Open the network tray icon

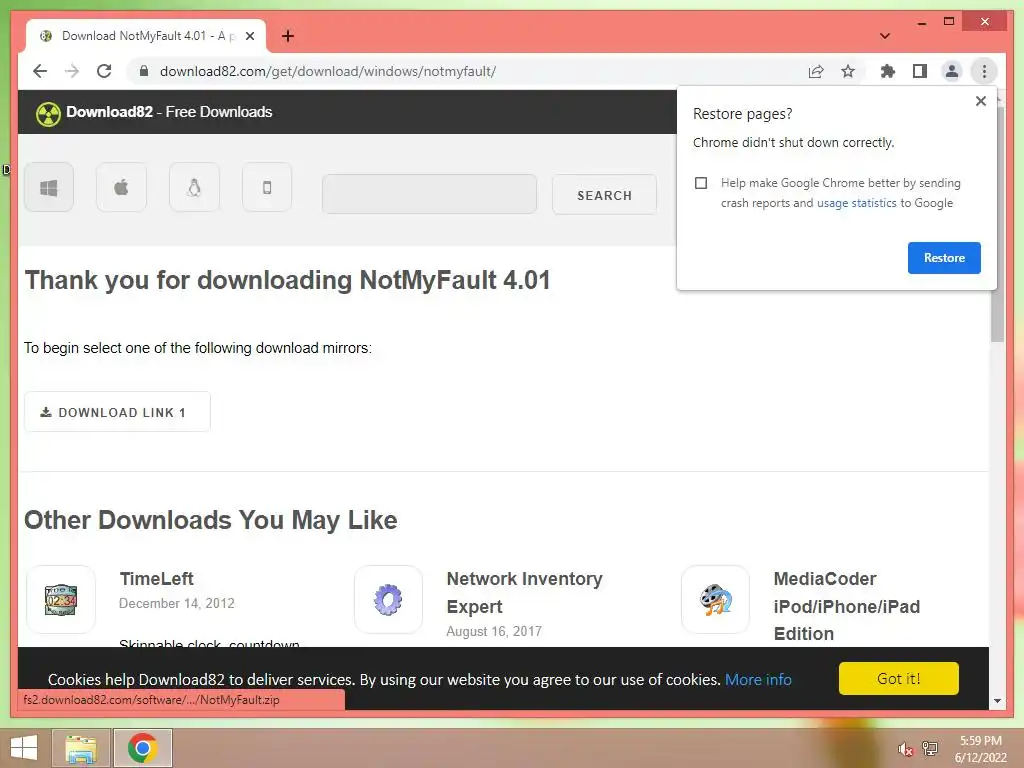pos(930,748)
